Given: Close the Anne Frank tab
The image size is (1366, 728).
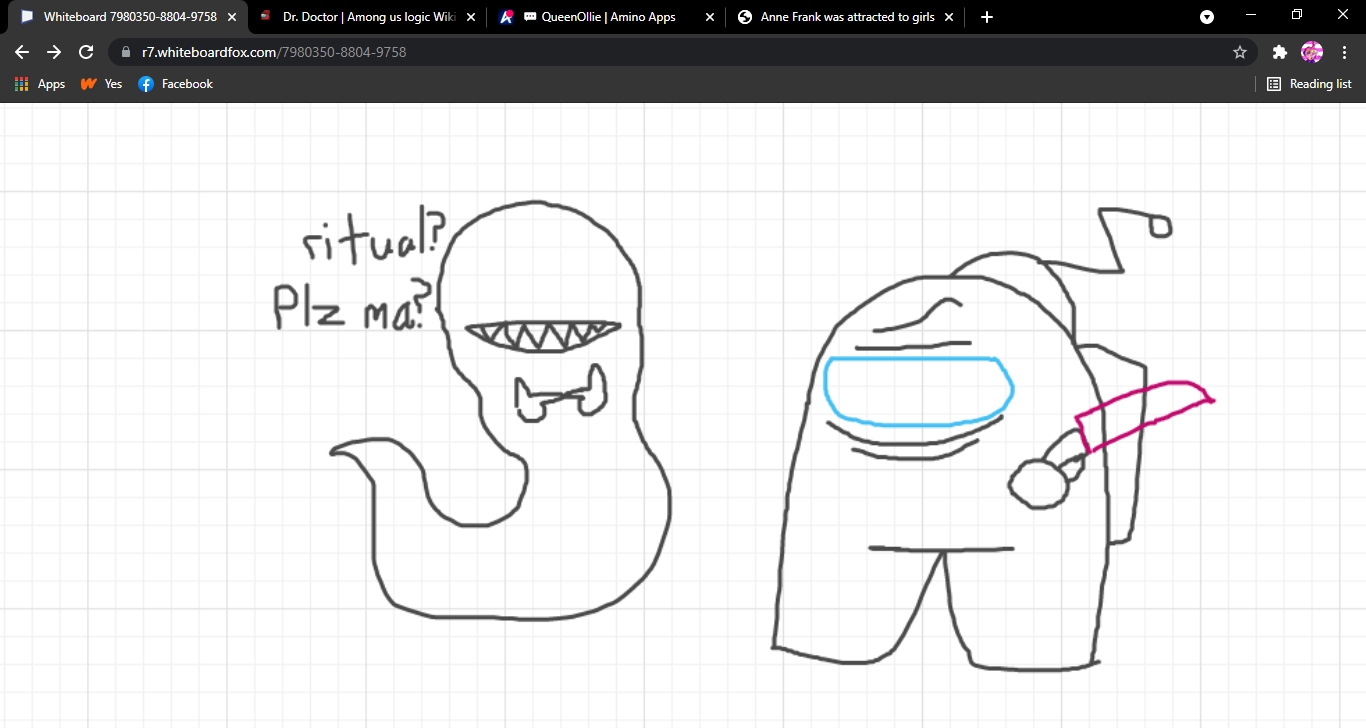Looking at the screenshot, I should click(948, 17).
